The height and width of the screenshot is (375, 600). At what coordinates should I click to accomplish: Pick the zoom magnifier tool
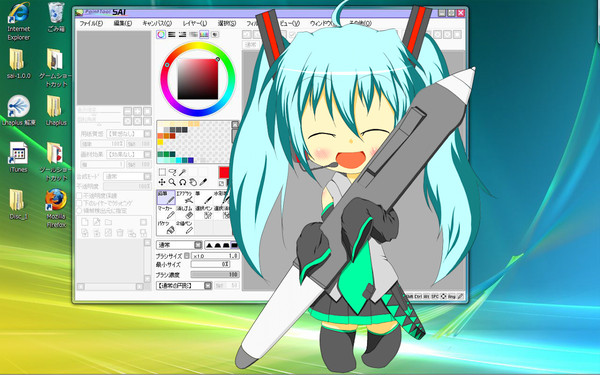173,182
